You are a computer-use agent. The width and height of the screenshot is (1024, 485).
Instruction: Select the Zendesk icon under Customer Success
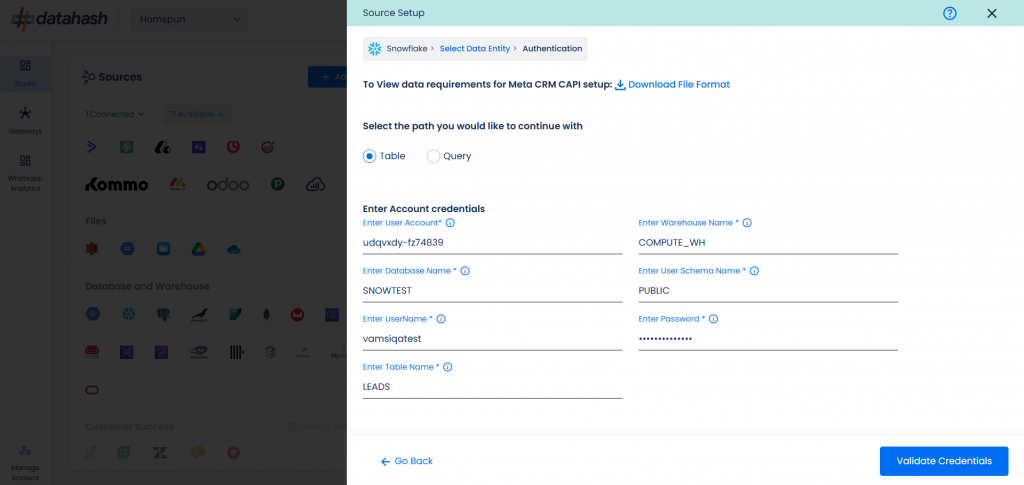coord(161,452)
